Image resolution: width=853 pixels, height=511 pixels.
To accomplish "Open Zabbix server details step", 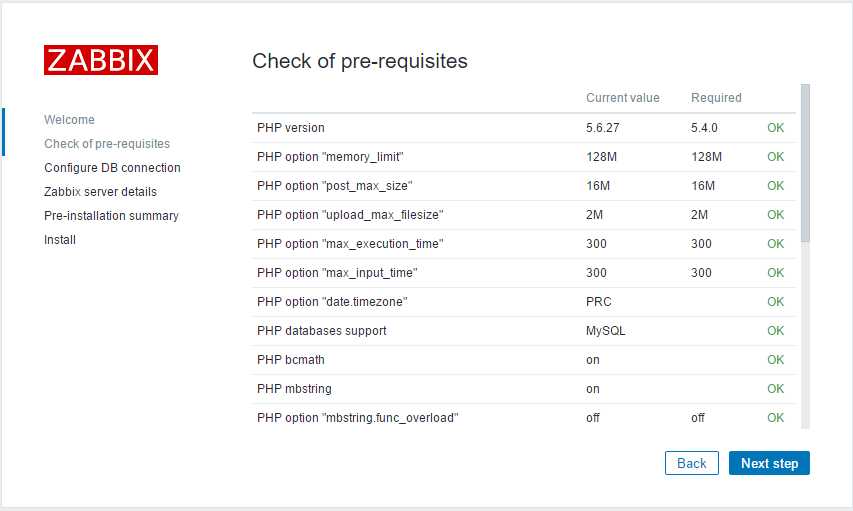I will click(x=100, y=192).
